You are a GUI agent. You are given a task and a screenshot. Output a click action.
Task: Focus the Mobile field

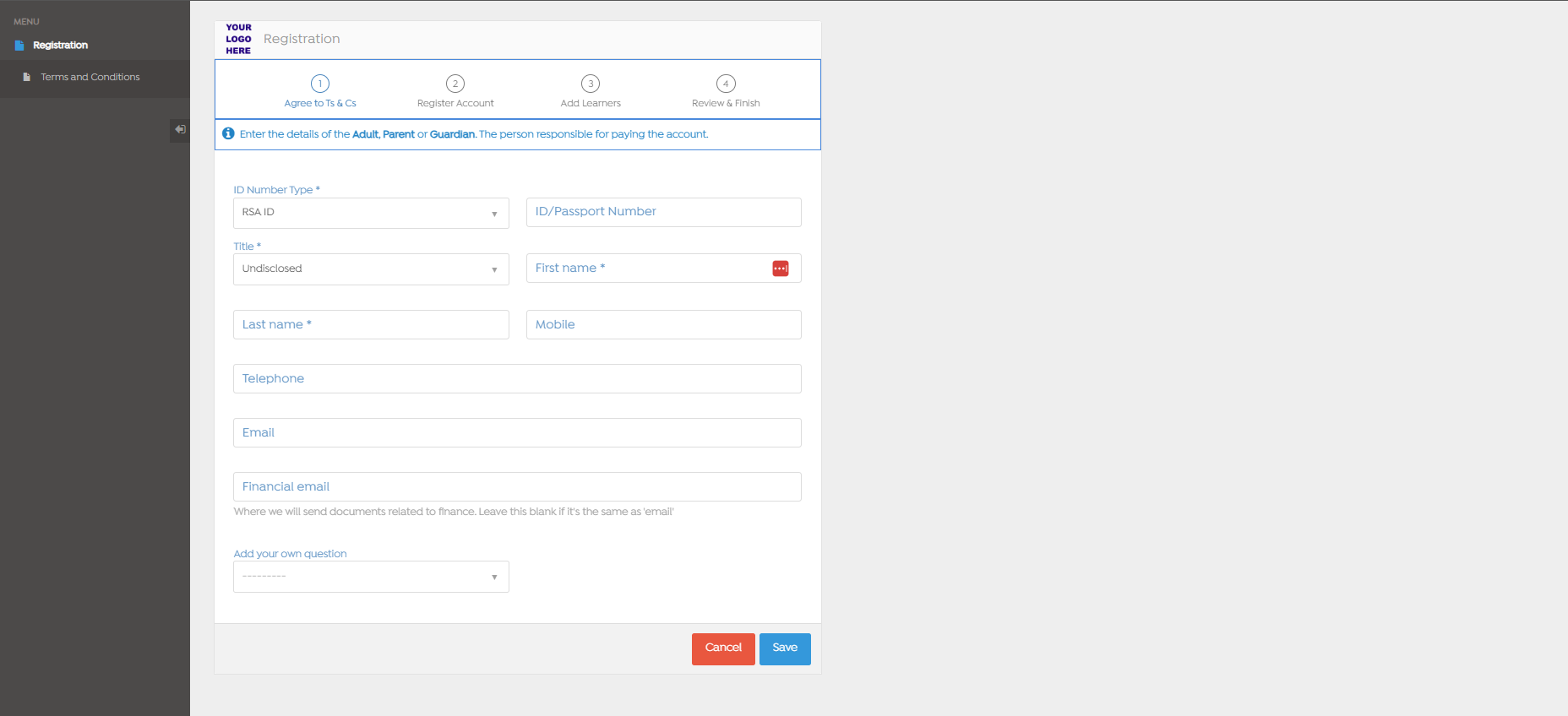point(663,324)
